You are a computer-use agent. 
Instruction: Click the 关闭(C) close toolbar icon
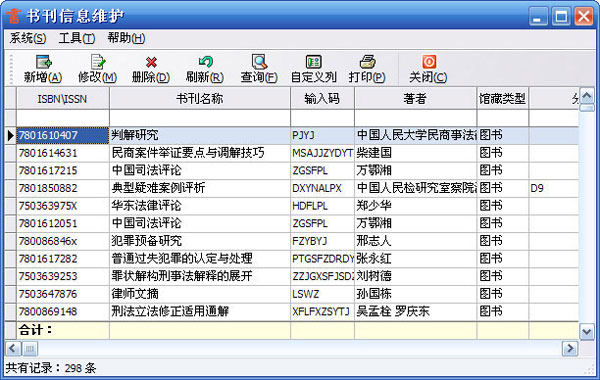point(429,62)
